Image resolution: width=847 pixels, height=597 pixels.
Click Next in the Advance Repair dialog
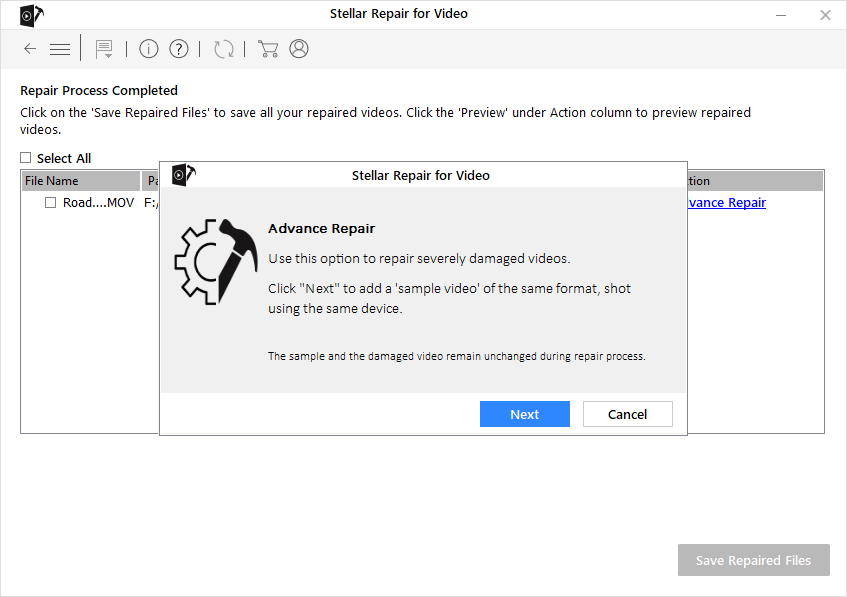point(524,414)
